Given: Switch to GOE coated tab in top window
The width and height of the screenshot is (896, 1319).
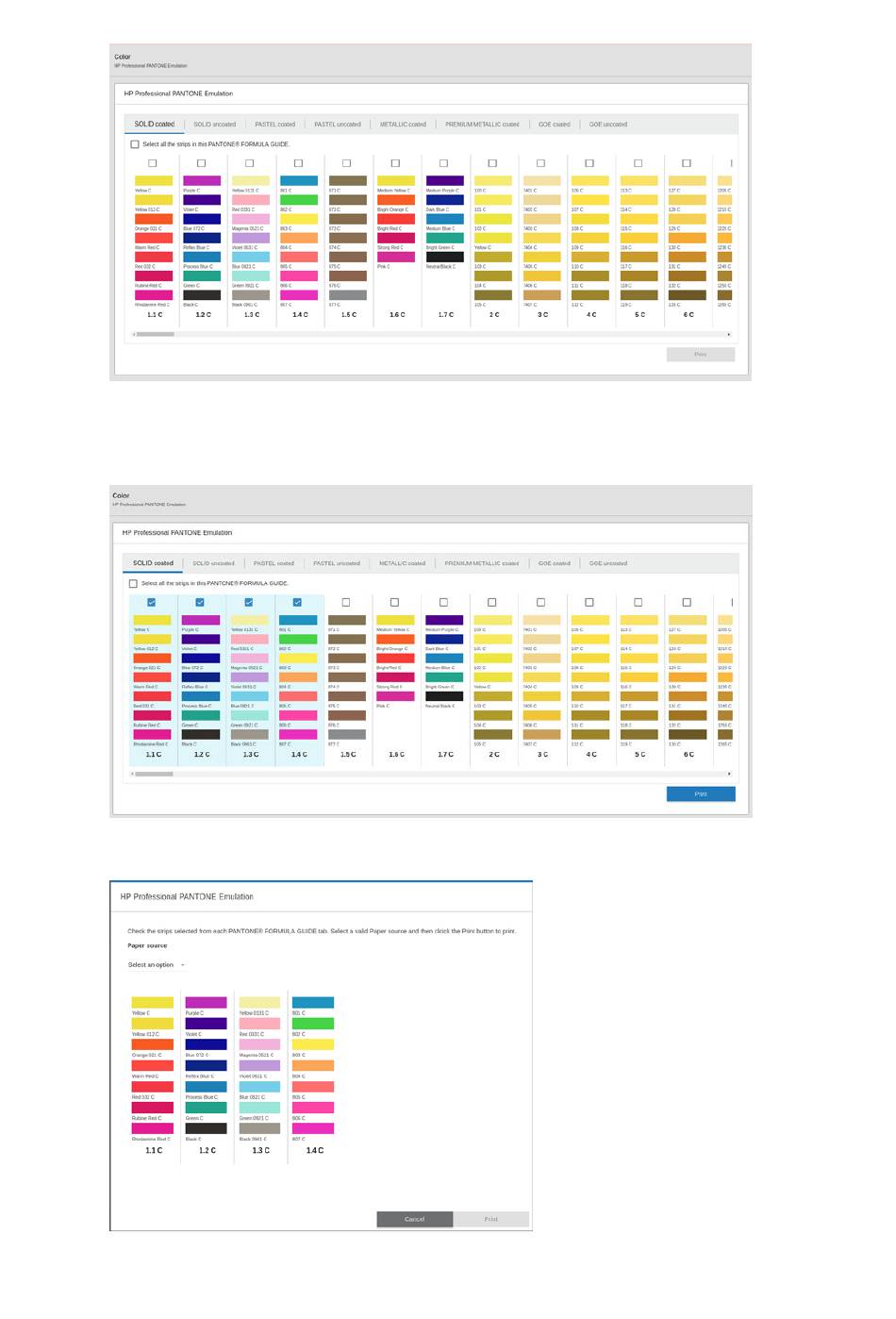Looking at the screenshot, I should point(555,125).
